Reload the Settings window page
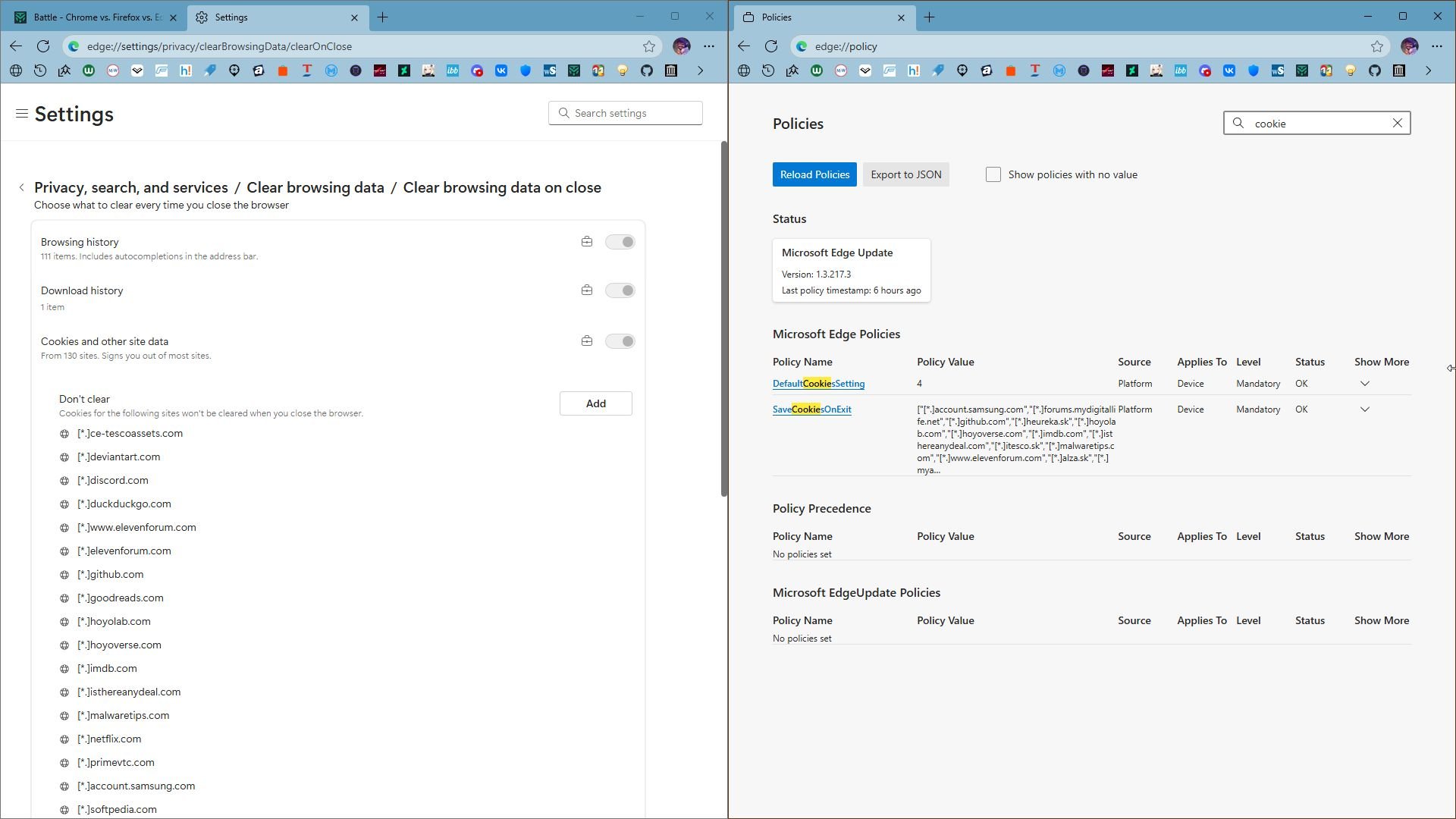The image size is (1456, 819). [x=43, y=46]
